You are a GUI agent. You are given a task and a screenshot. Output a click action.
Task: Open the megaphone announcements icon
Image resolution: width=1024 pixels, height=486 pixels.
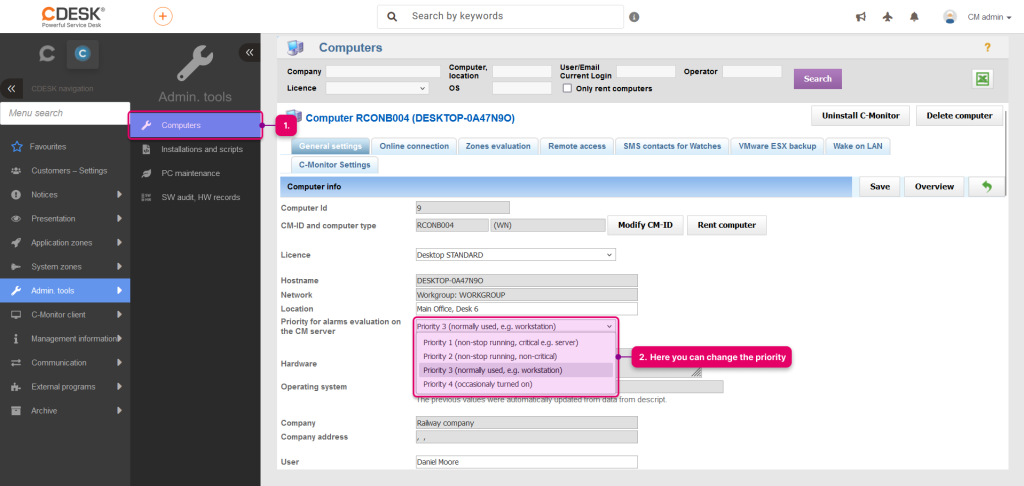[x=861, y=18]
